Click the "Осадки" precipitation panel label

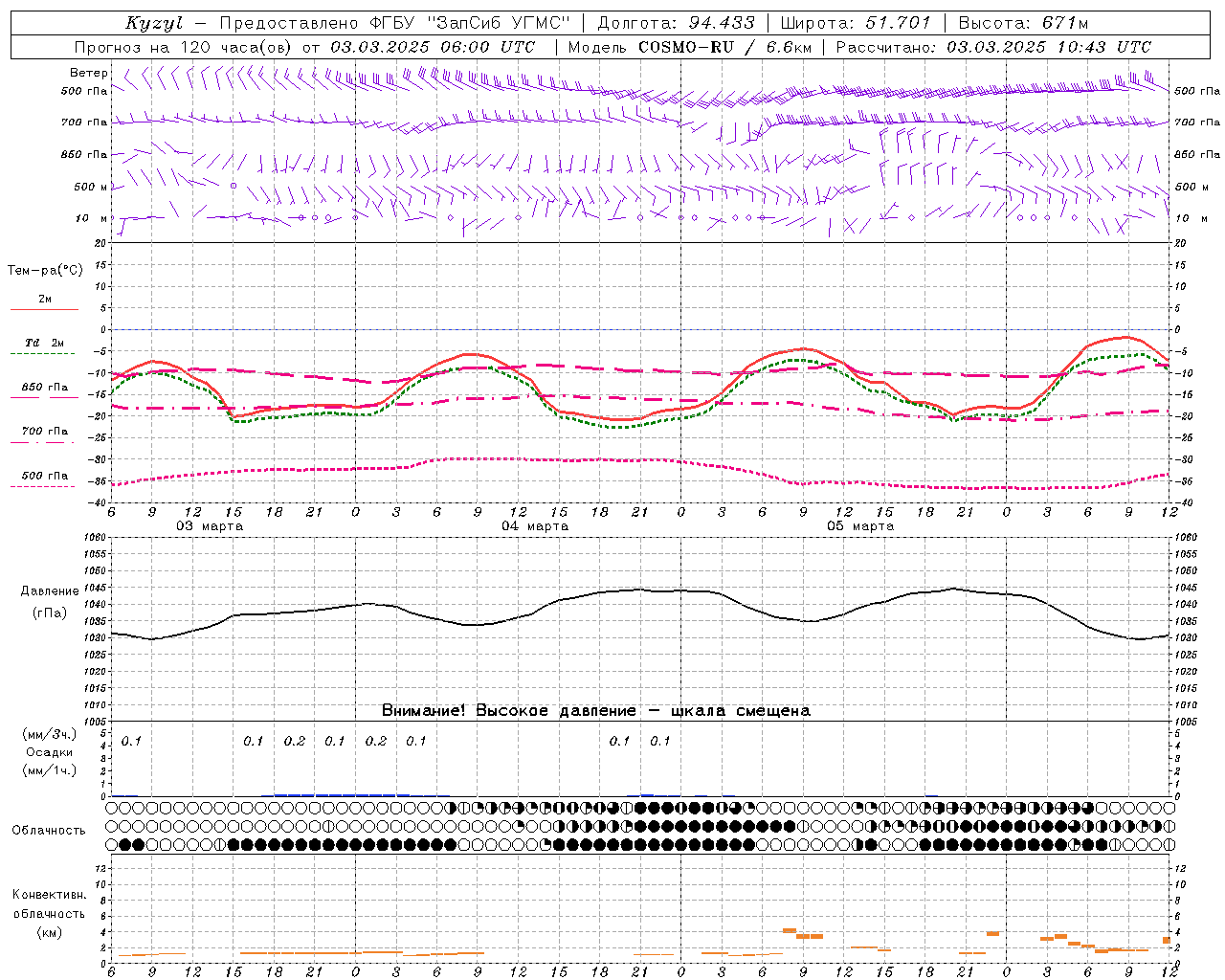click(x=50, y=752)
